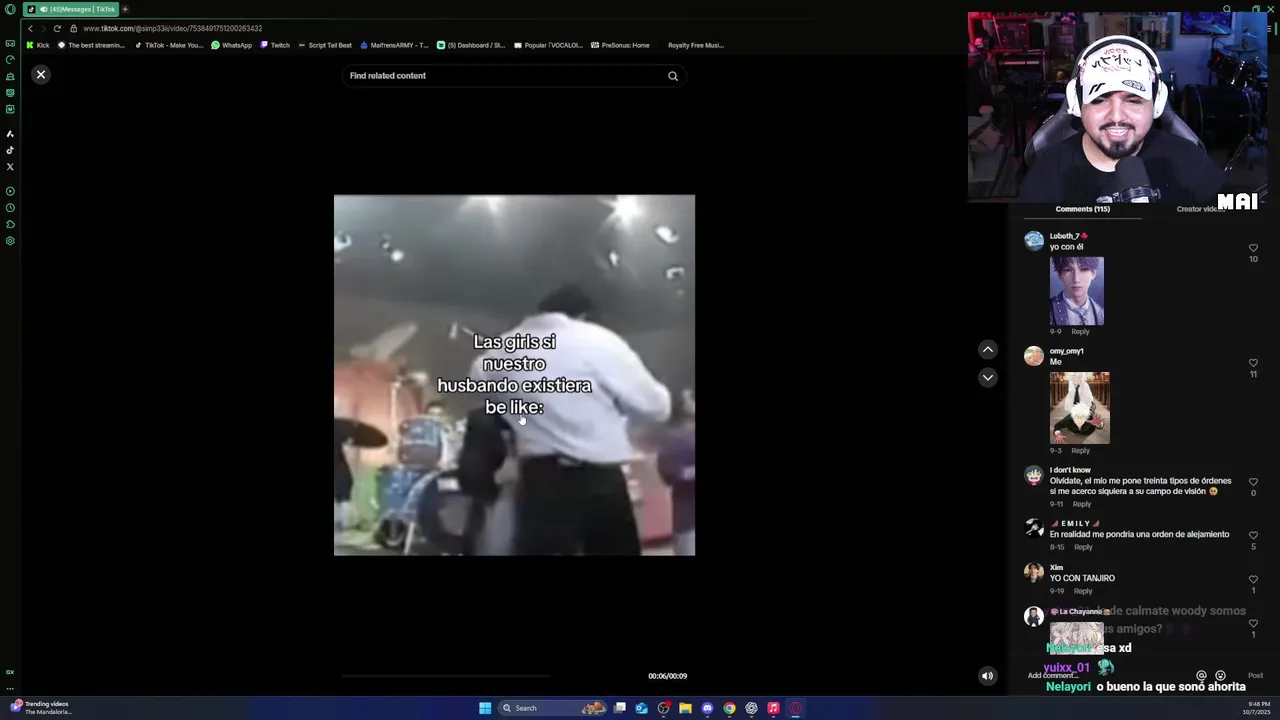Go to the previous video with up chevron

click(987, 349)
